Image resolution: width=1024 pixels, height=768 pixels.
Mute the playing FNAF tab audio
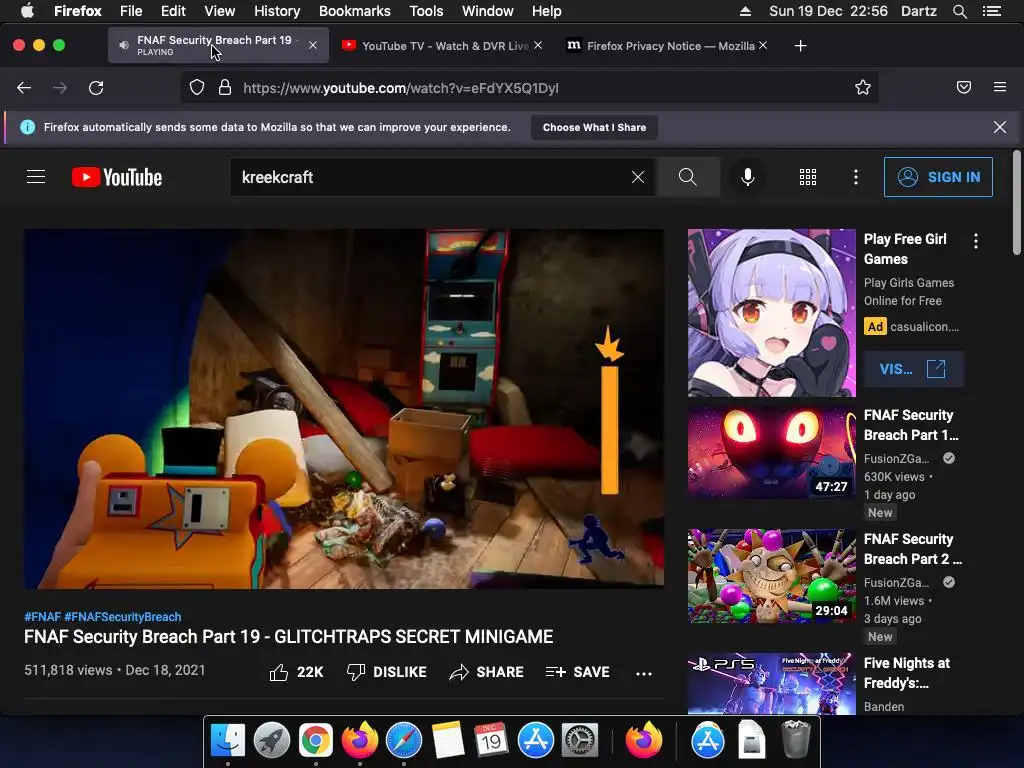click(123, 45)
